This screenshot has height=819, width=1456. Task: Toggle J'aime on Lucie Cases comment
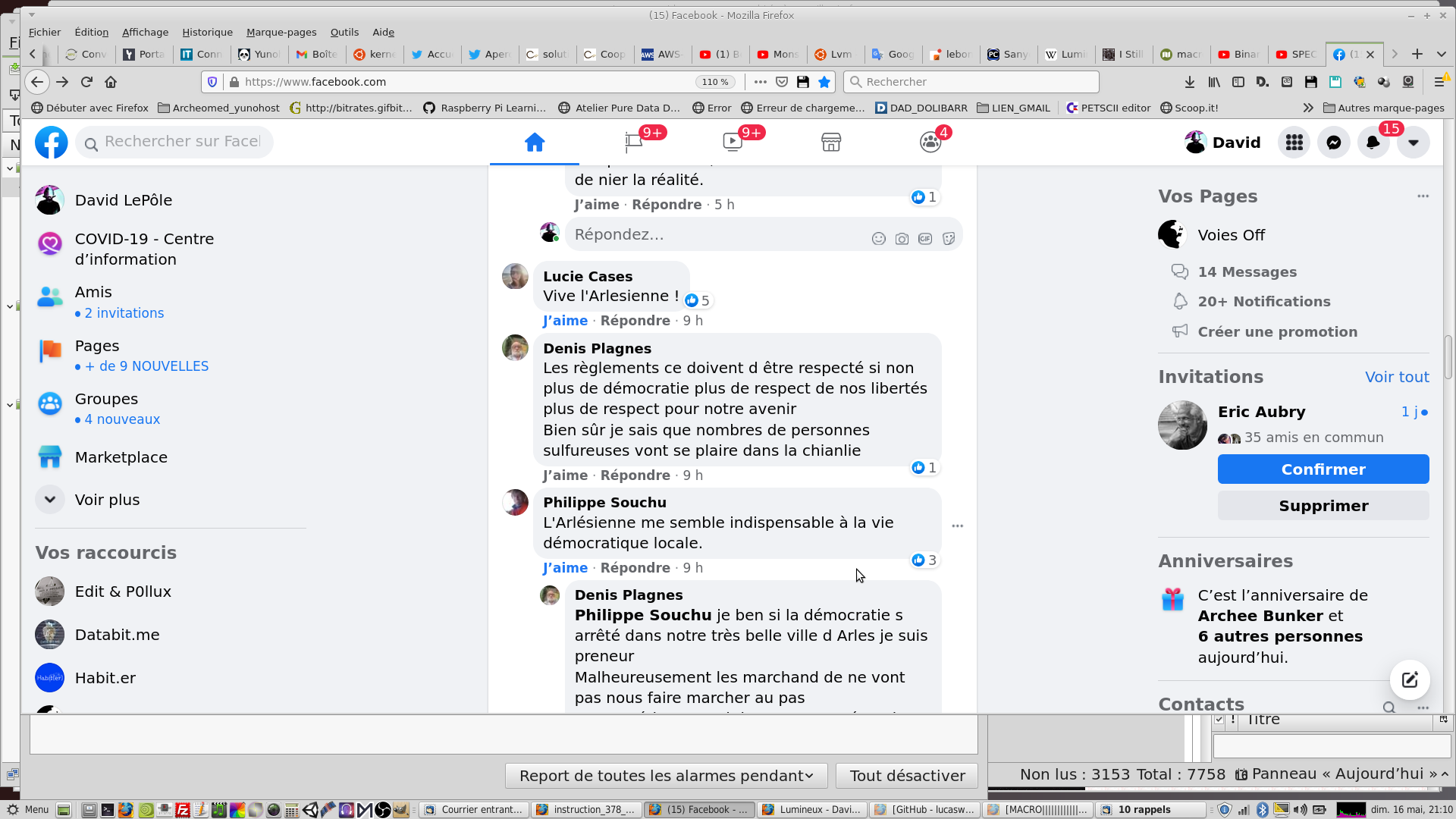tap(565, 321)
